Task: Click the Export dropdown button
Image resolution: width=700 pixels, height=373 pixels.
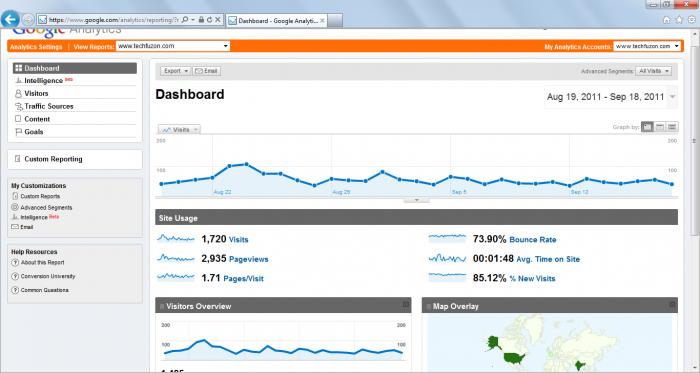Action: pyautogui.click(x=175, y=71)
